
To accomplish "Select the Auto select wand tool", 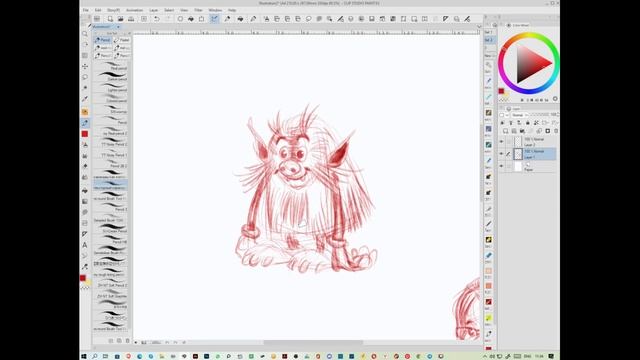I will (x=85, y=88).
